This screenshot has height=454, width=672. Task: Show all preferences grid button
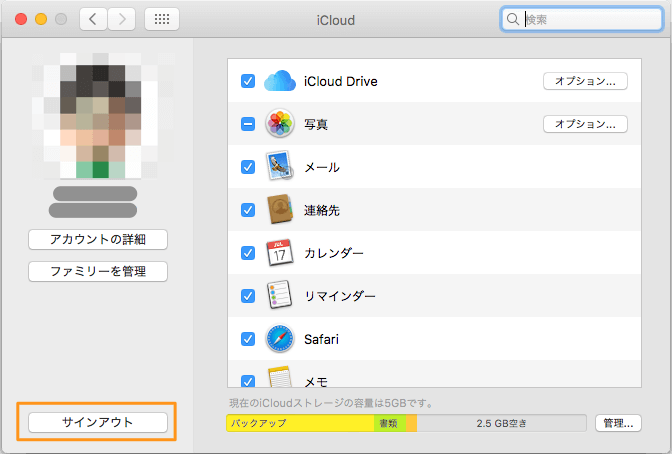click(x=162, y=19)
